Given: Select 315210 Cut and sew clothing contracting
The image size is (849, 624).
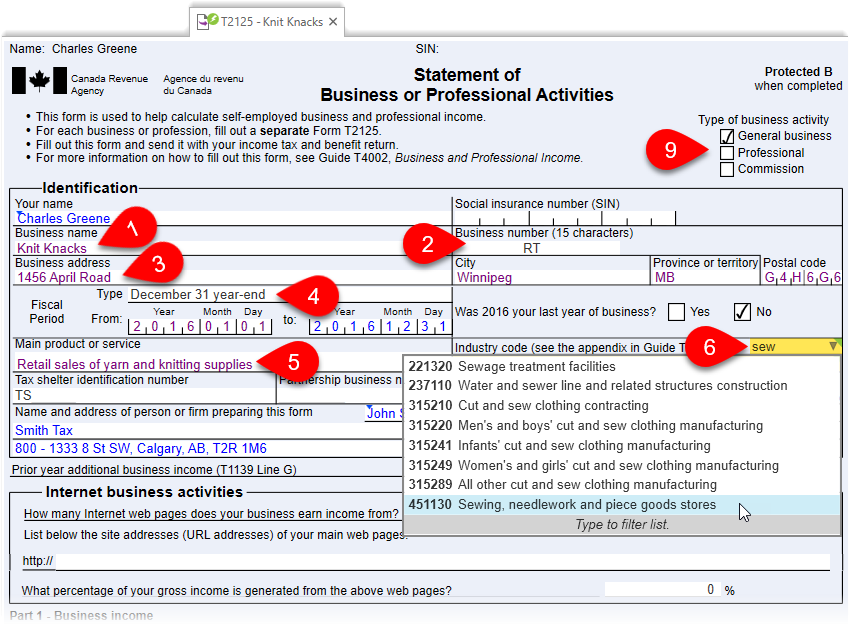Looking at the screenshot, I should (622, 406).
